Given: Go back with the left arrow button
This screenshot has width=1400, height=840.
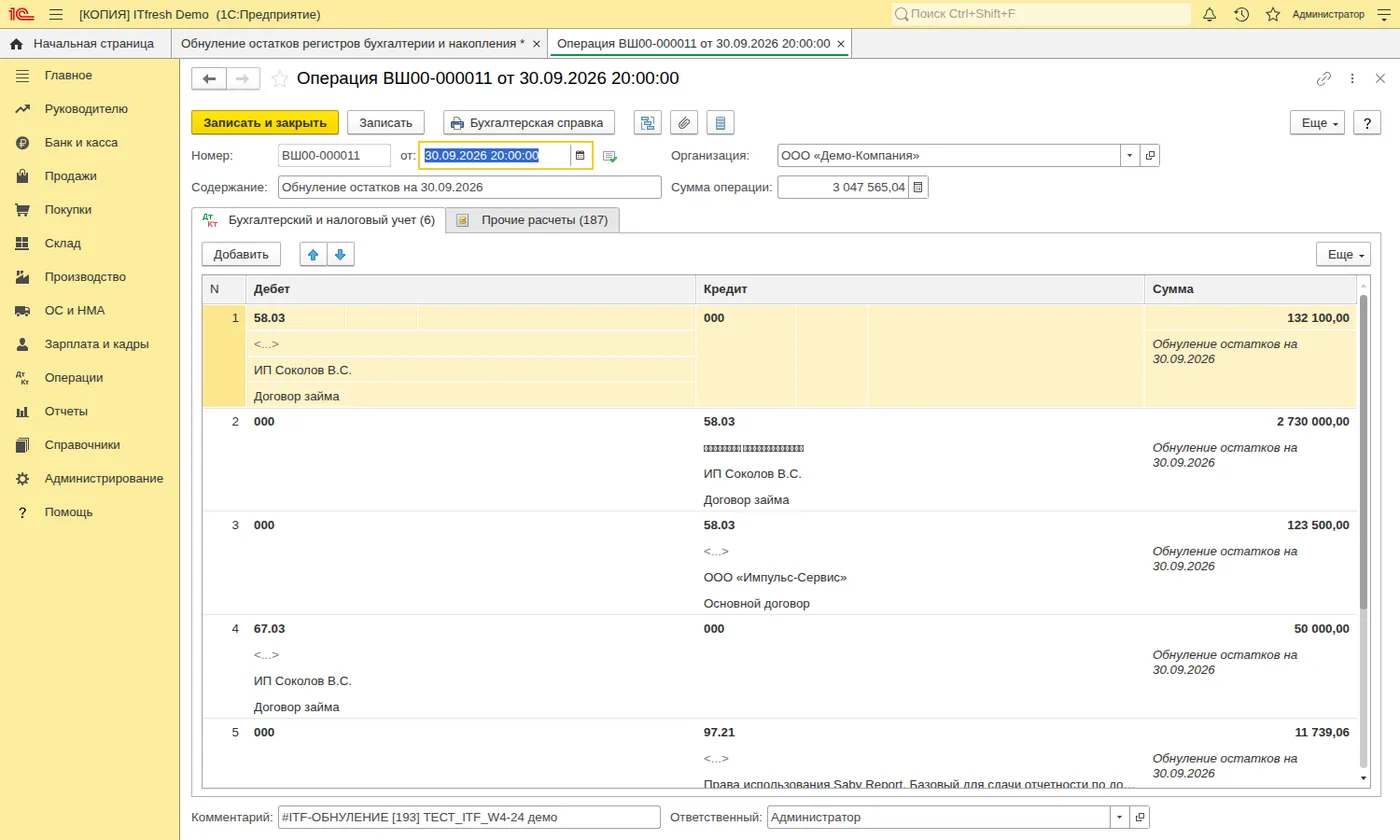Looking at the screenshot, I should 209,79.
